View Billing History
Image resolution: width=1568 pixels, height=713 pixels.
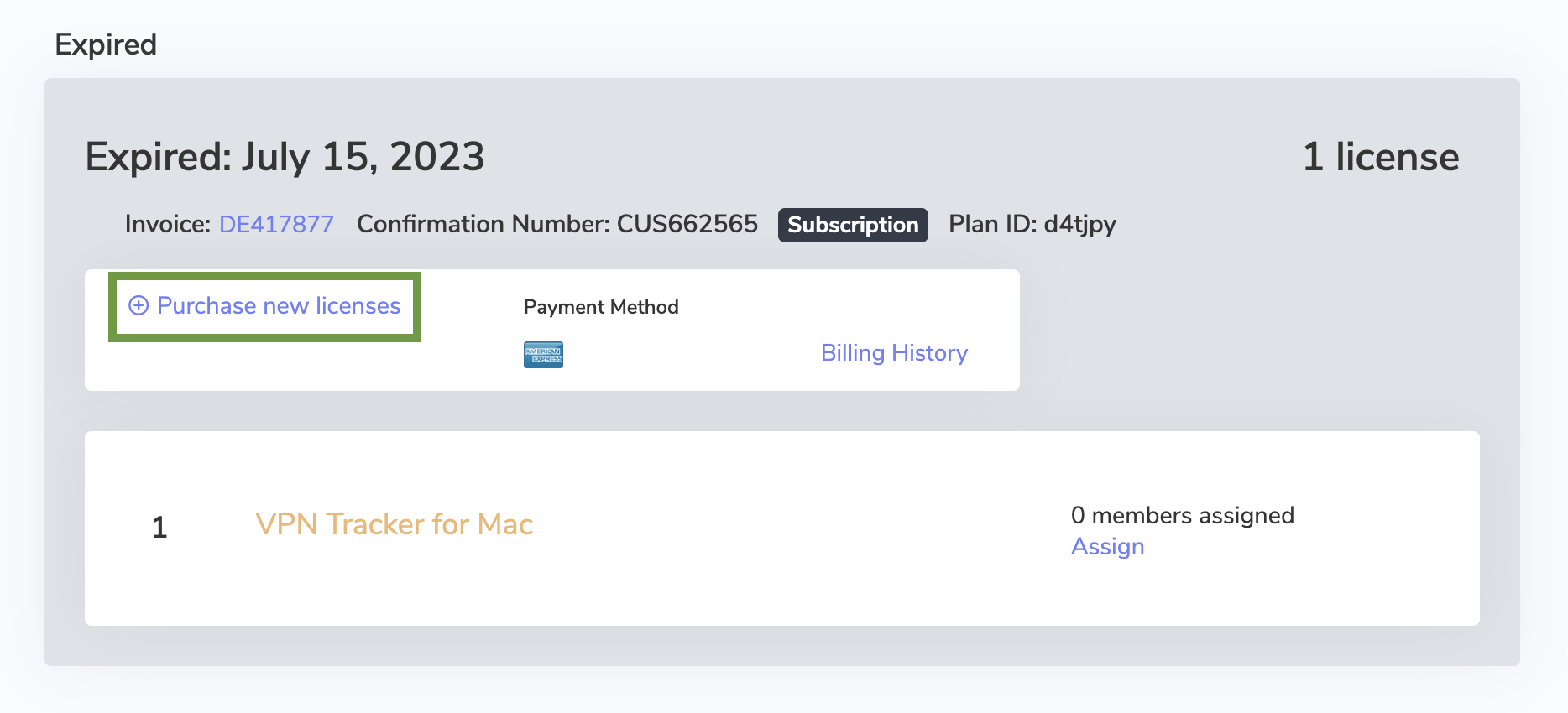click(x=893, y=353)
